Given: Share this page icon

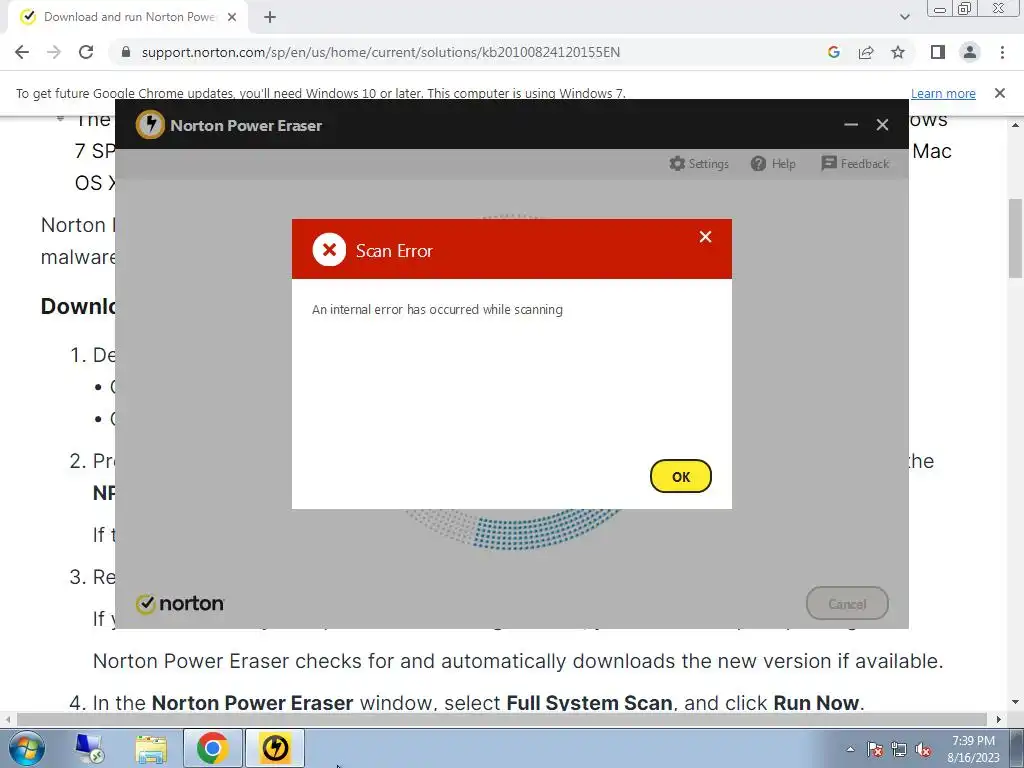Looking at the screenshot, I should point(866,52).
